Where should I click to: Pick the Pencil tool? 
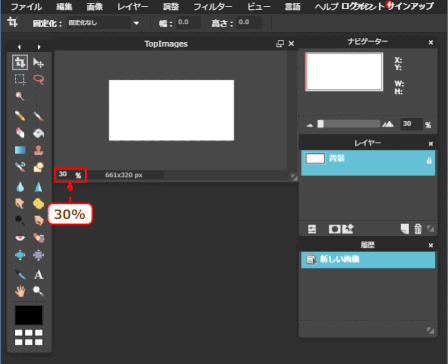click(x=20, y=116)
